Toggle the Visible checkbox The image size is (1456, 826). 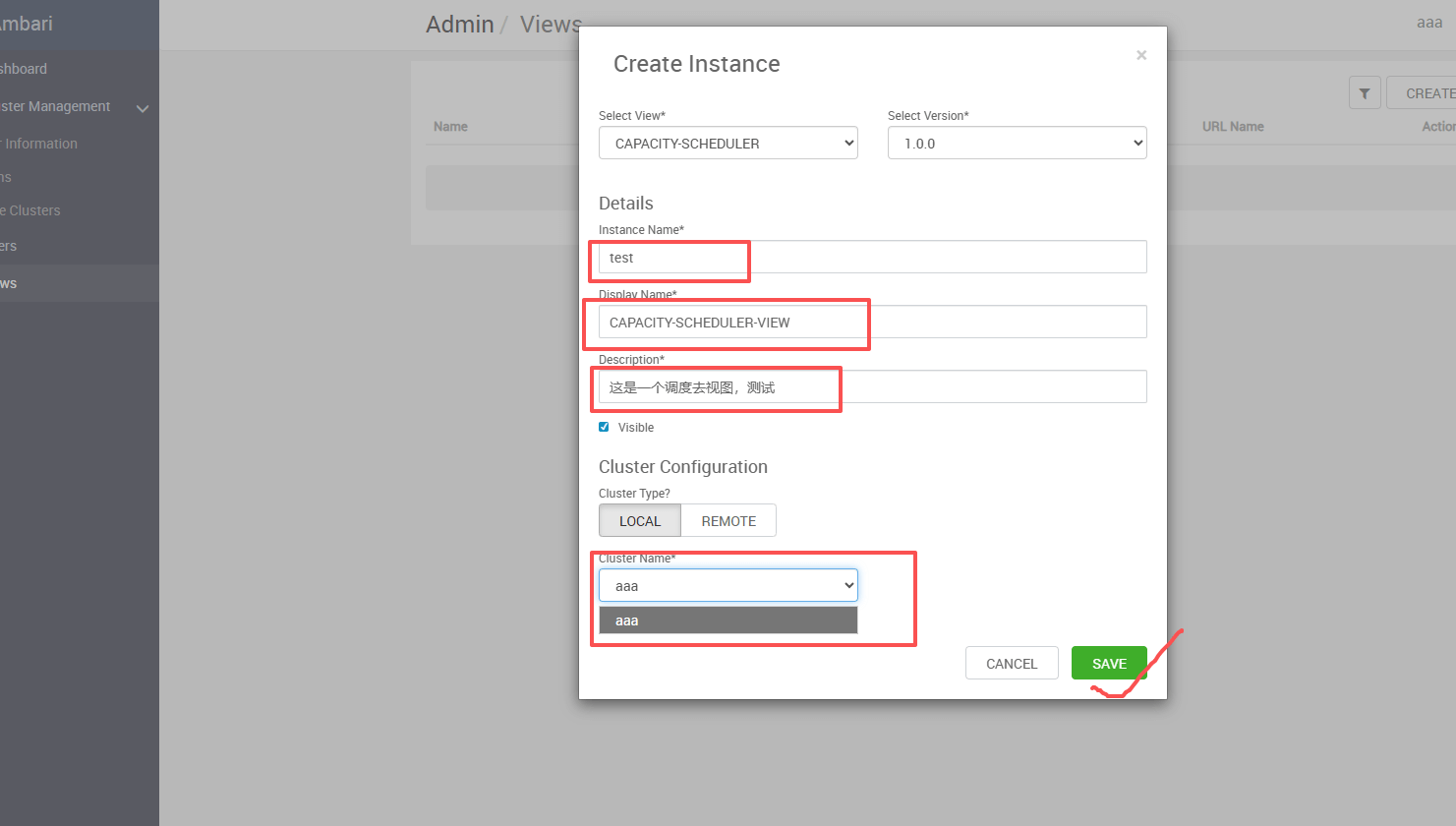pos(604,427)
